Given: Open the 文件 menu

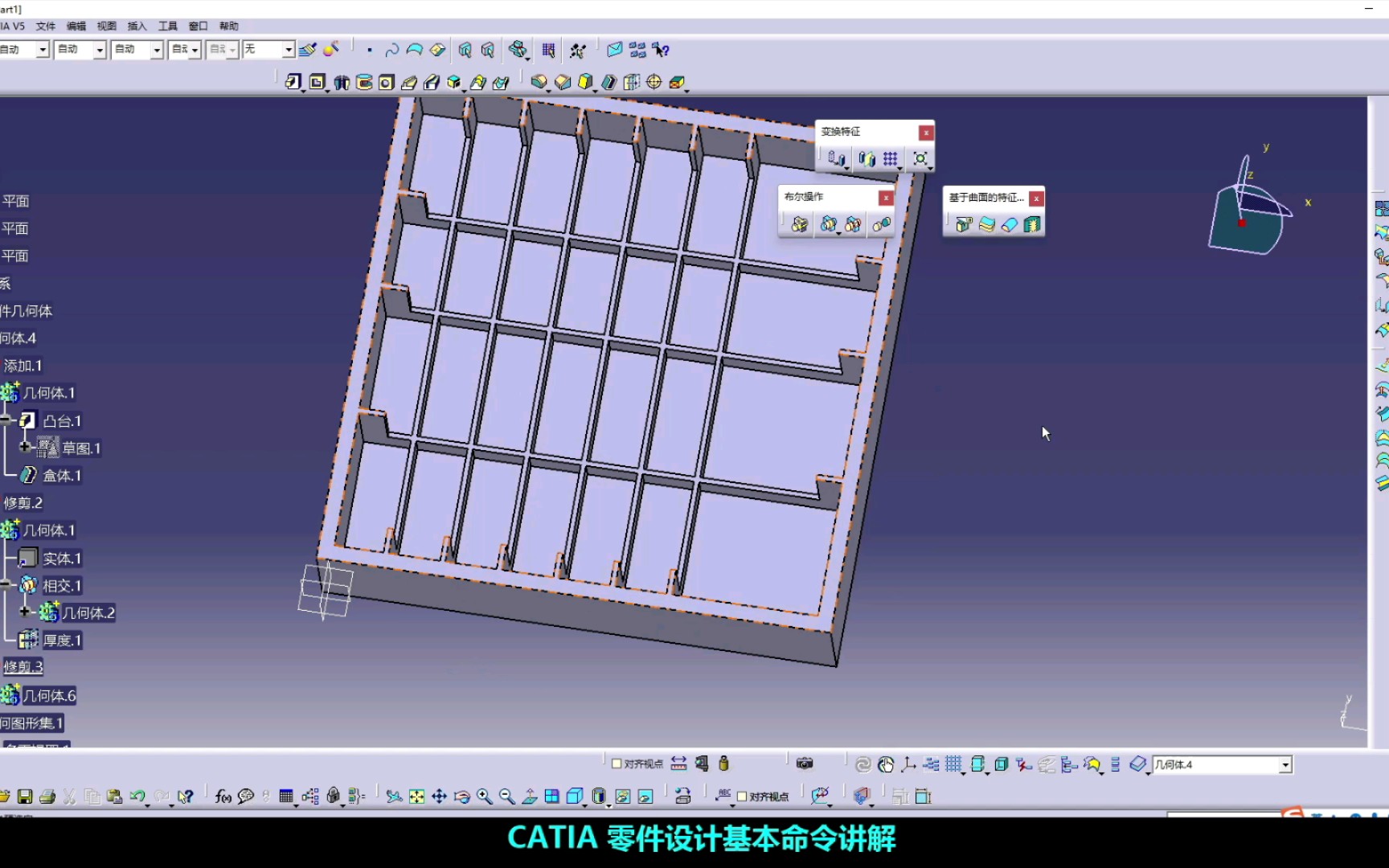Looking at the screenshot, I should click(x=46, y=27).
